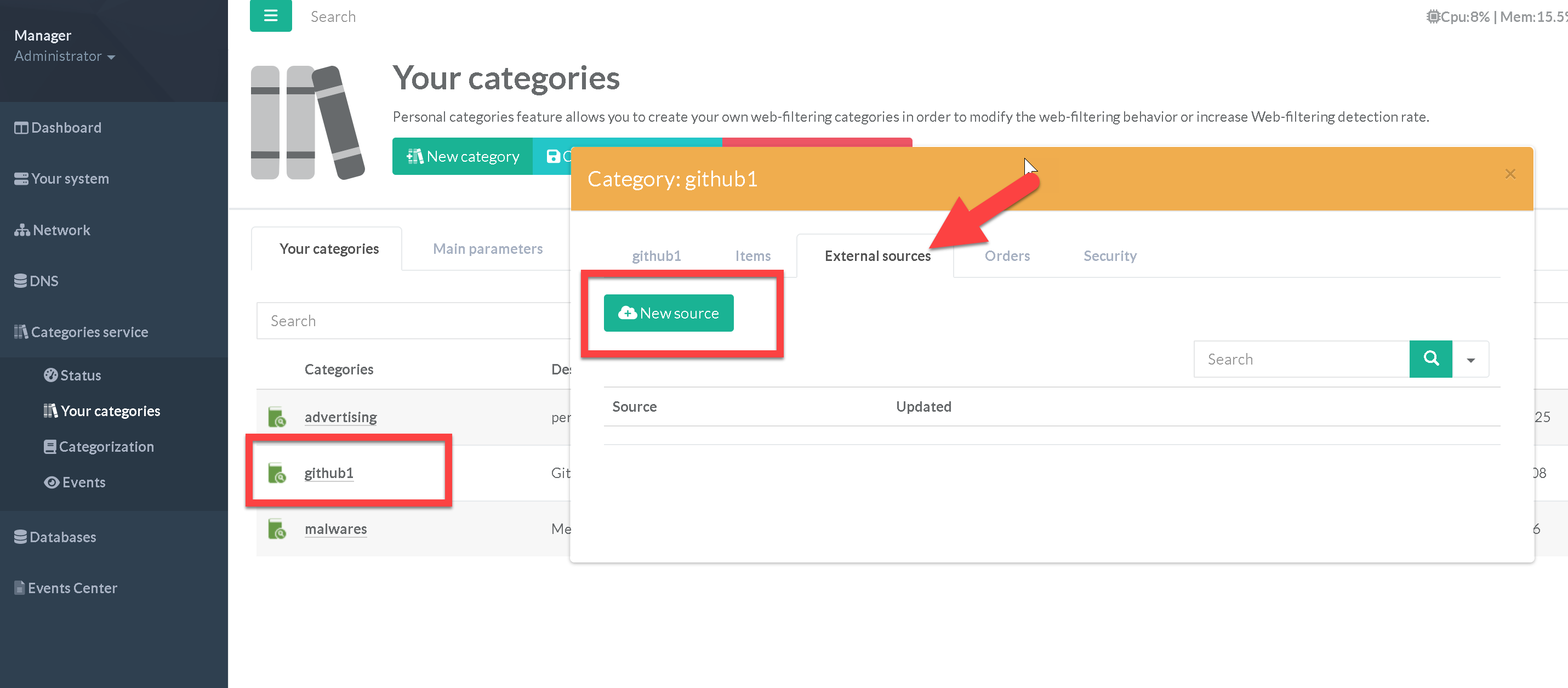Switch to the Items tab

752,255
